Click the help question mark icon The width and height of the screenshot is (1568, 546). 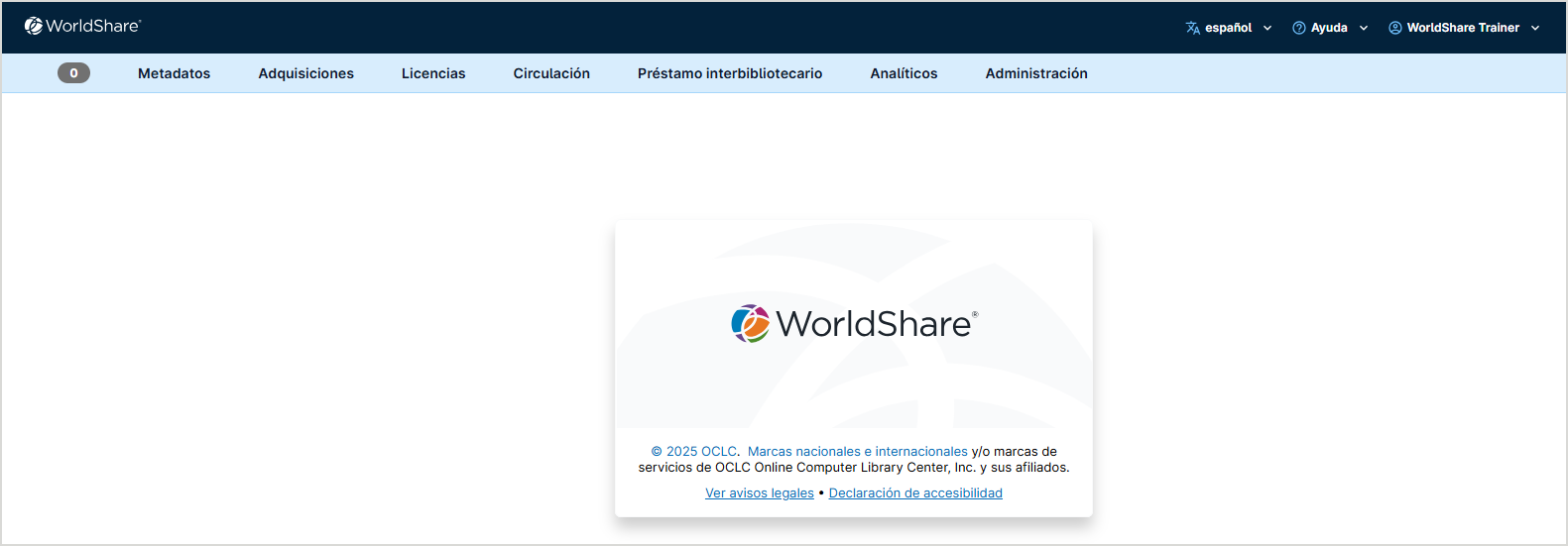[1299, 28]
